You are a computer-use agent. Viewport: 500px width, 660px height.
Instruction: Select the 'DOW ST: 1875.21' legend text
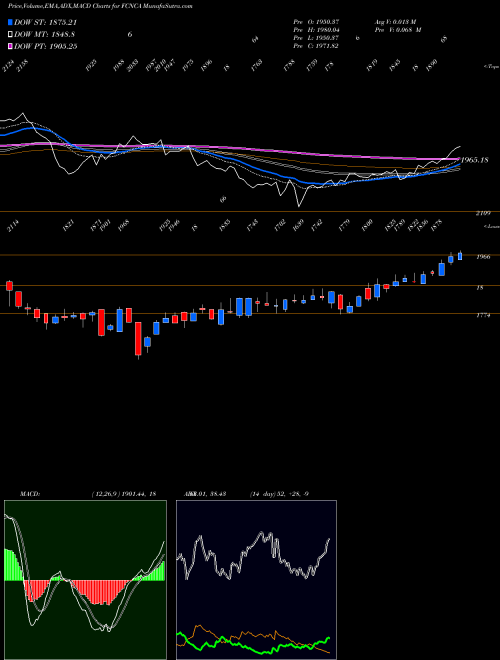click(x=45, y=22)
